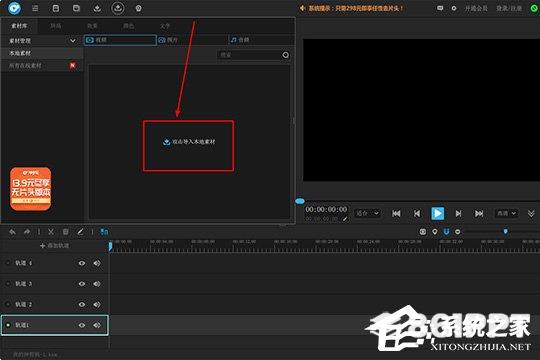540x360 pixels.
Task: Click play in the preview controls
Action: (438, 214)
